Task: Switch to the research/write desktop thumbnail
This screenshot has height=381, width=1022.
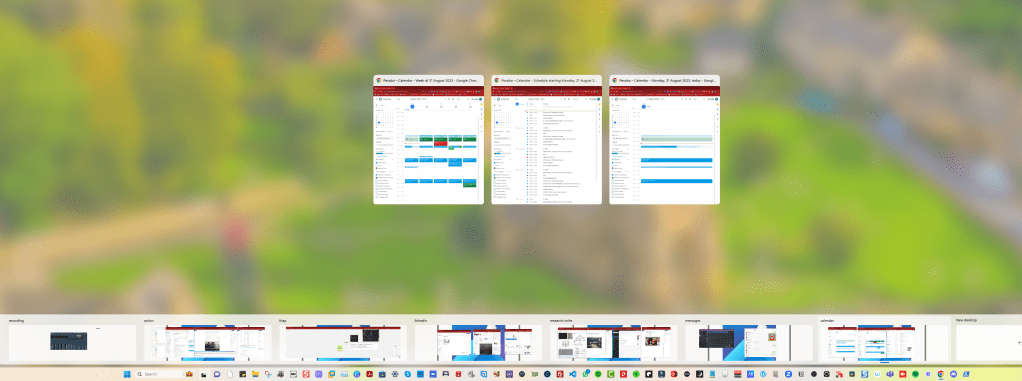Action: pyautogui.click(x=613, y=343)
